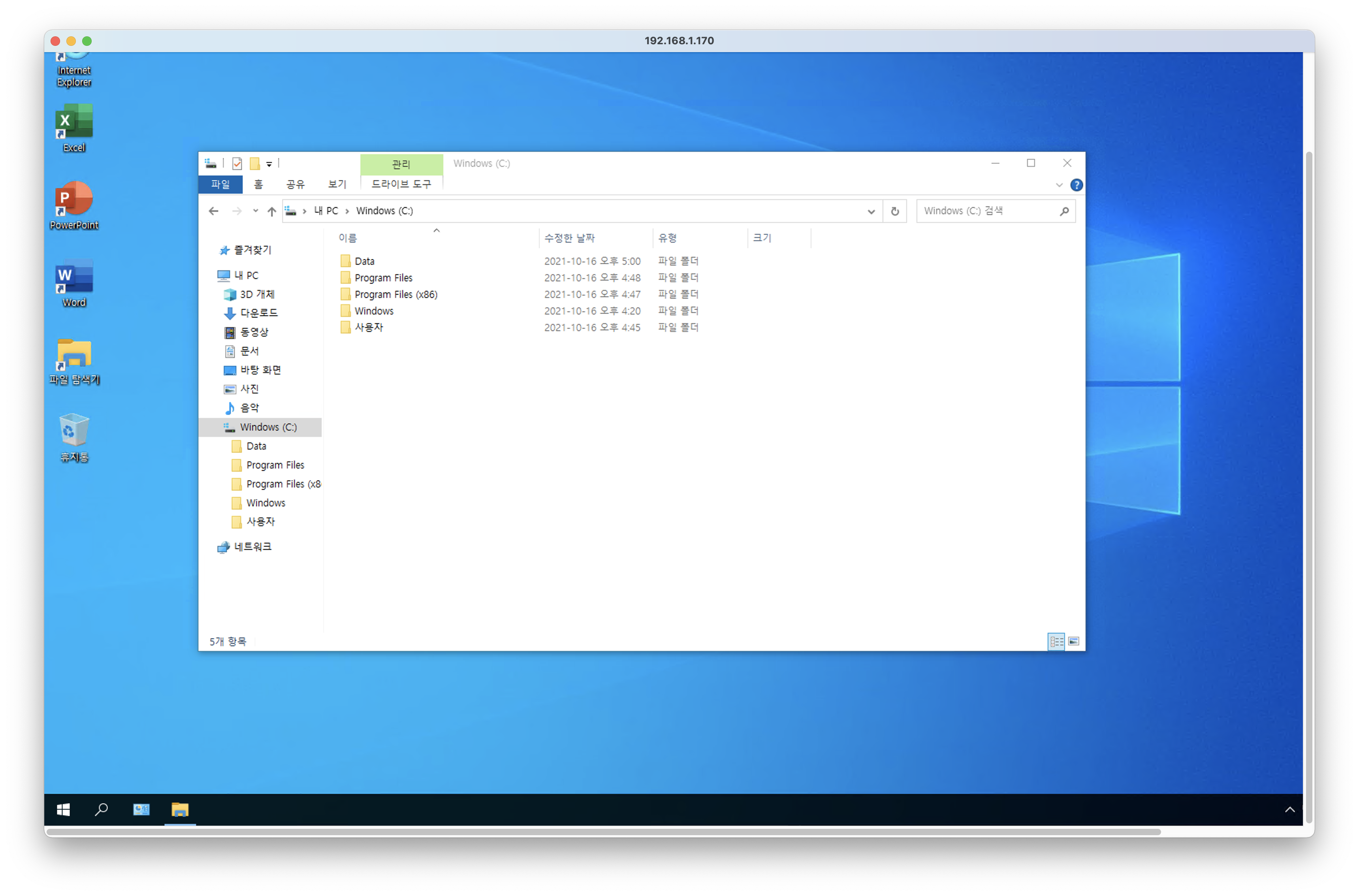The width and height of the screenshot is (1359, 896).
Task: Open the Customize Quick Access Toolbar dropdown
Action: (269, 165)
